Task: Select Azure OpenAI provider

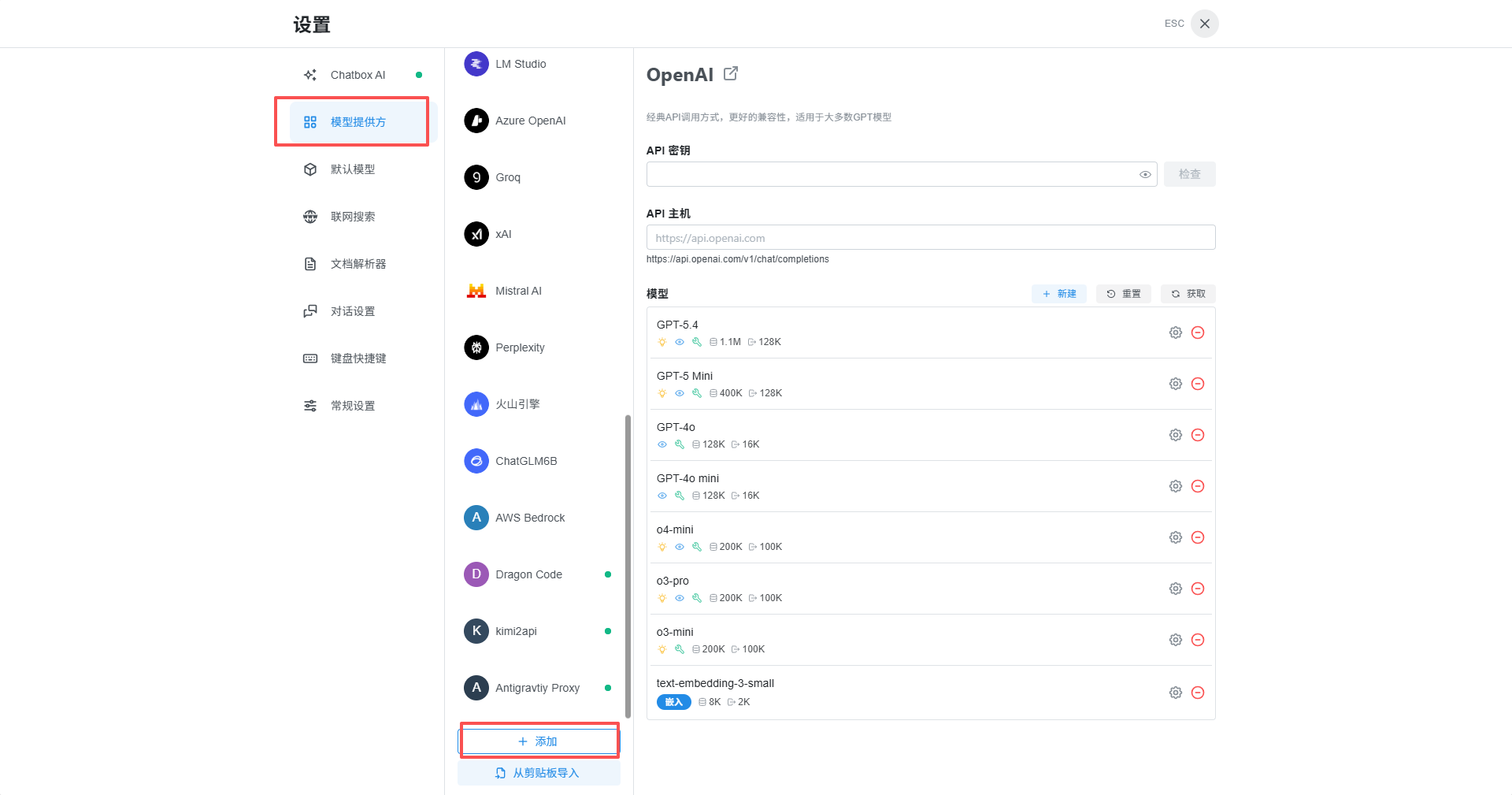Action: [x=538, y=121]
